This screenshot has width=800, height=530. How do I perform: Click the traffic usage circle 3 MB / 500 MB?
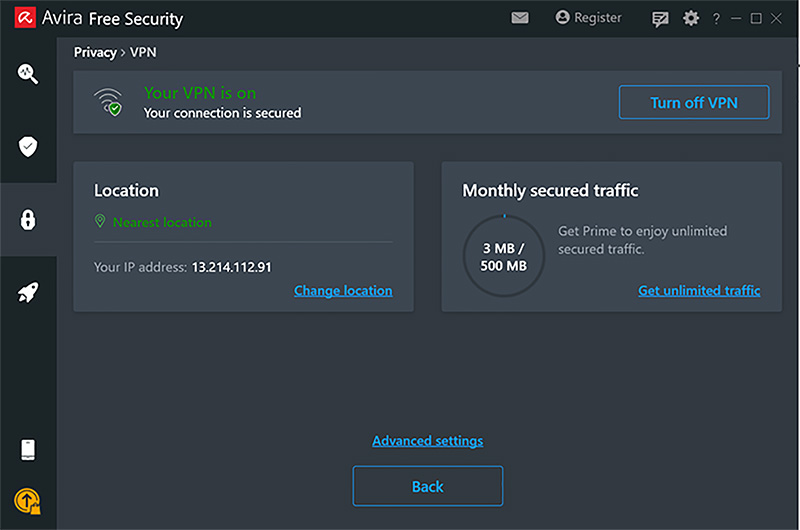coord(504,256)
